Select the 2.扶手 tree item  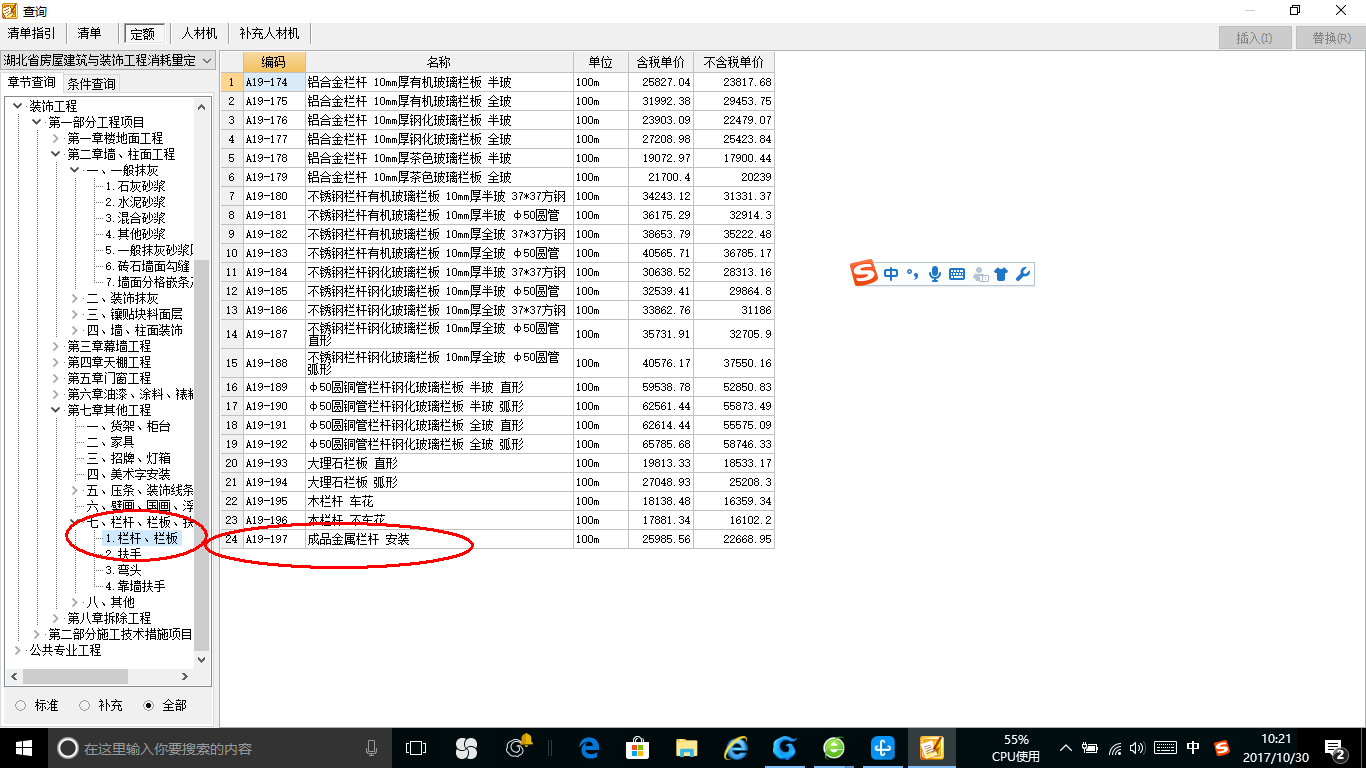click(x=123, y=554)
